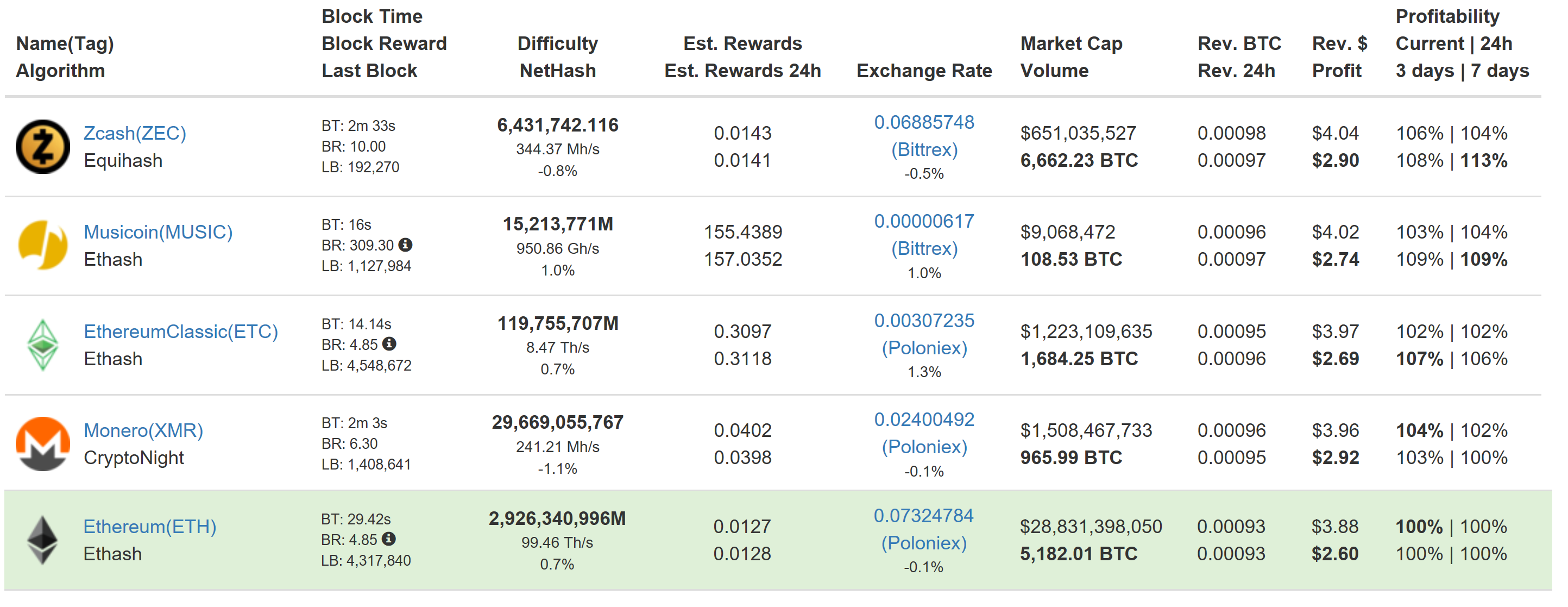
Task: Click Zcash exchange rate 0.06885748 link
Action: tap(924, 122)
